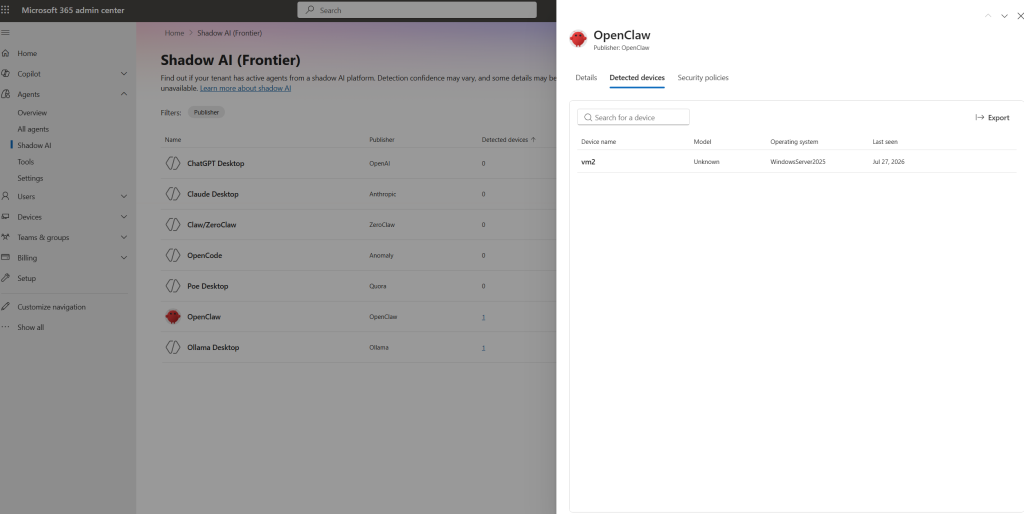Click the Anthropic publisher cell

coord(383,194)
